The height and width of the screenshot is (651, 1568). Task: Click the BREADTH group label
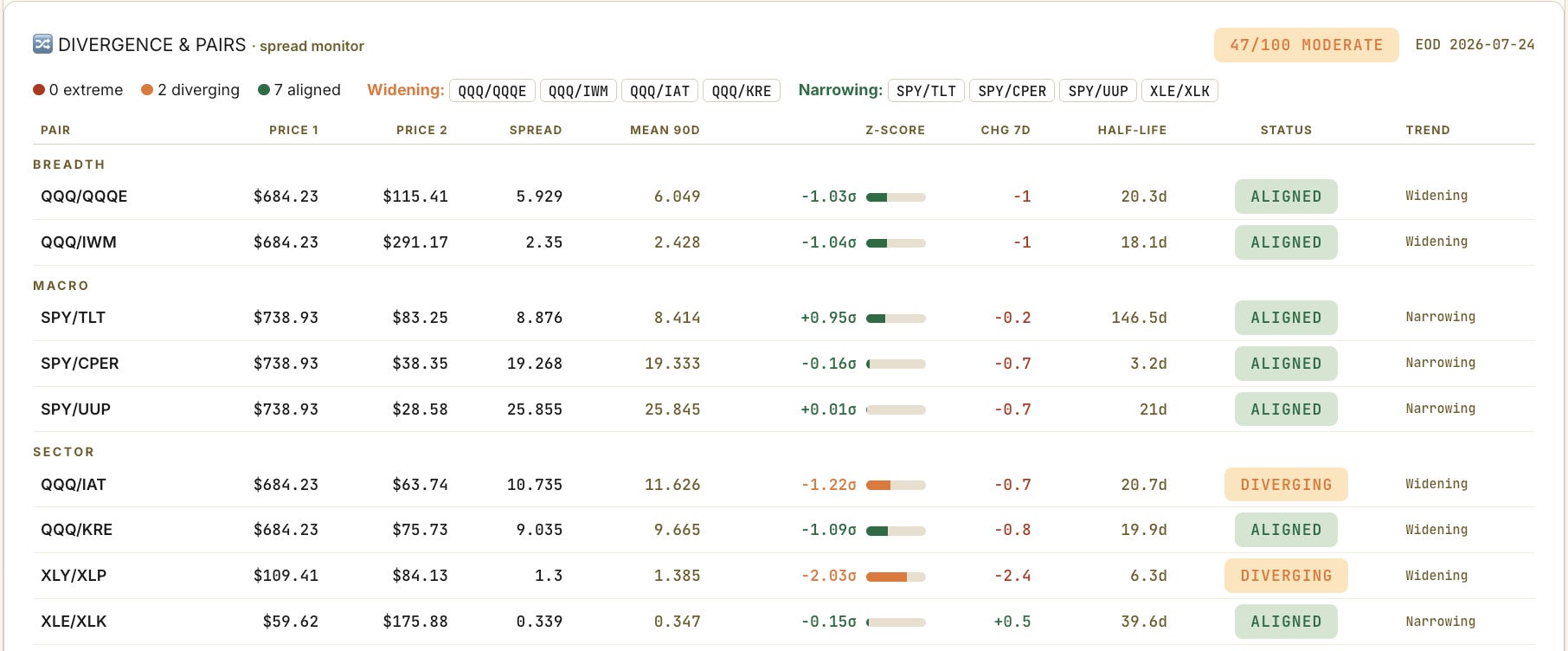click(x=69, y=164)
